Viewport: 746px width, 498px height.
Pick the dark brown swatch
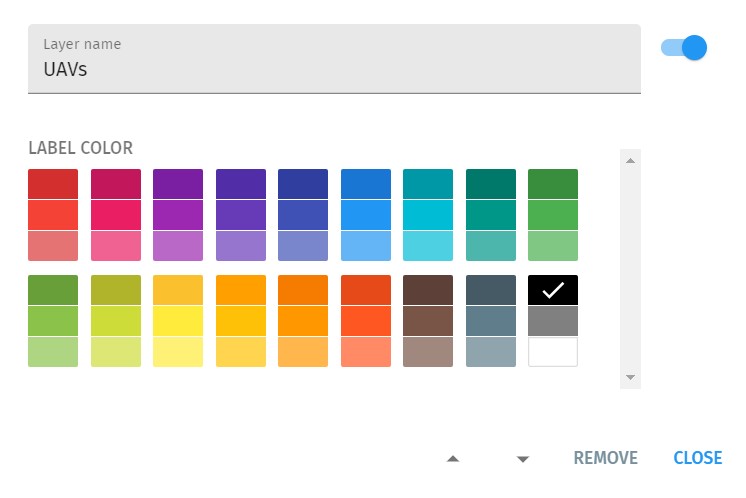pos(428,290)
